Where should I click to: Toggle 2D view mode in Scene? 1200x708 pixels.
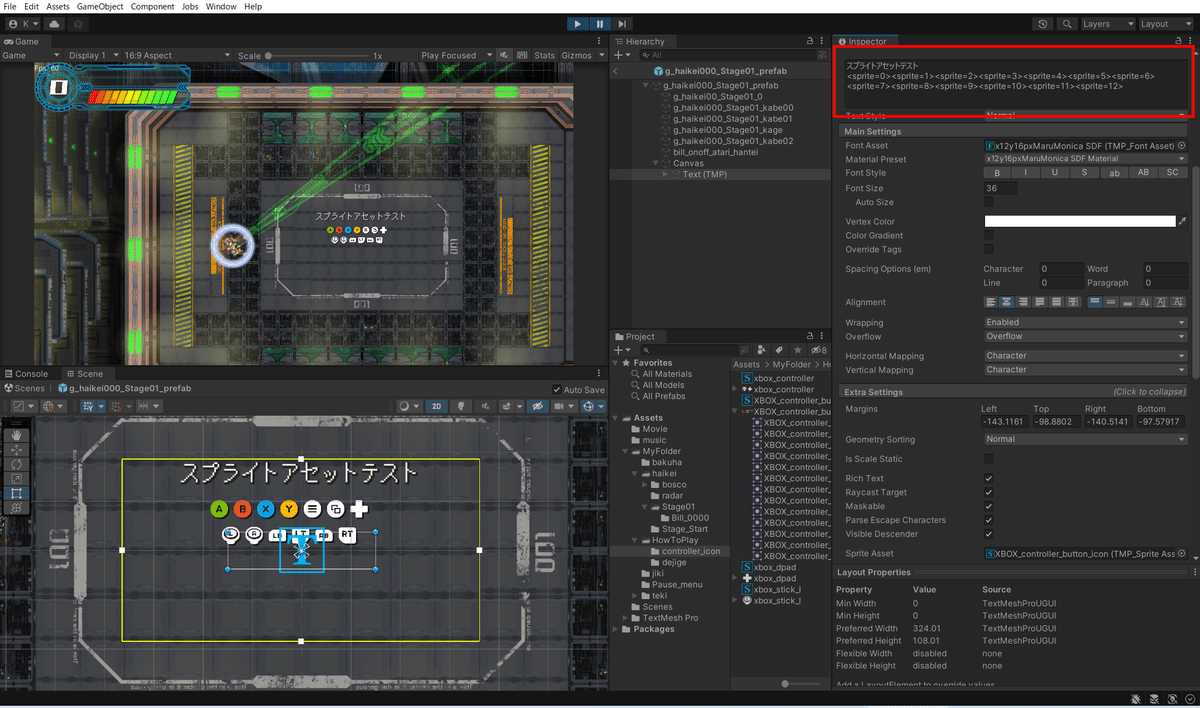[436, 406]
